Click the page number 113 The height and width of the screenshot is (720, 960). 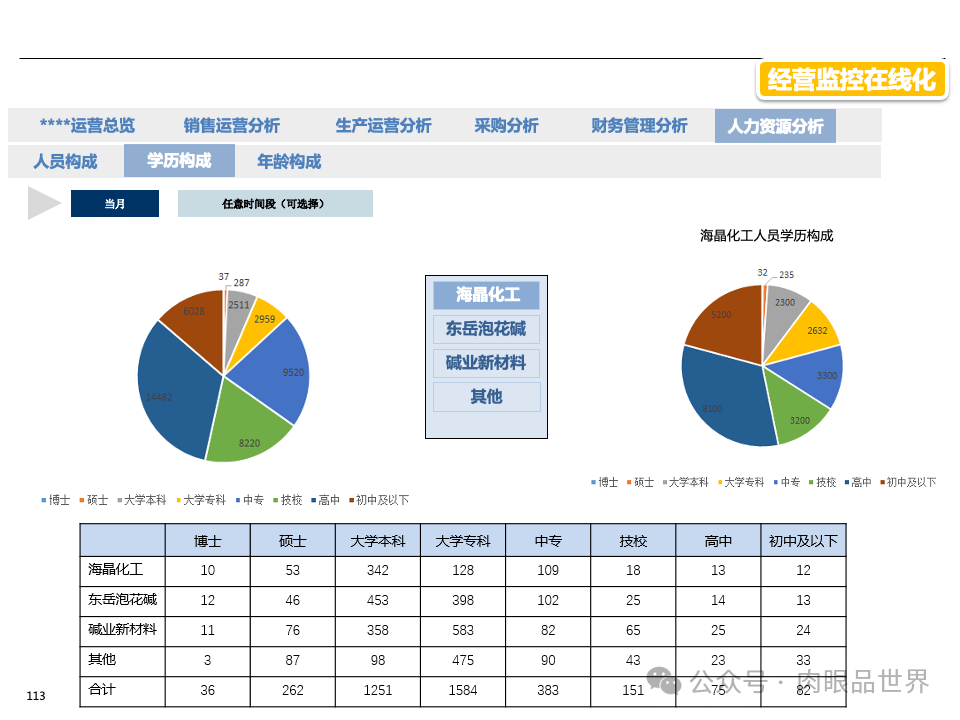36,696
